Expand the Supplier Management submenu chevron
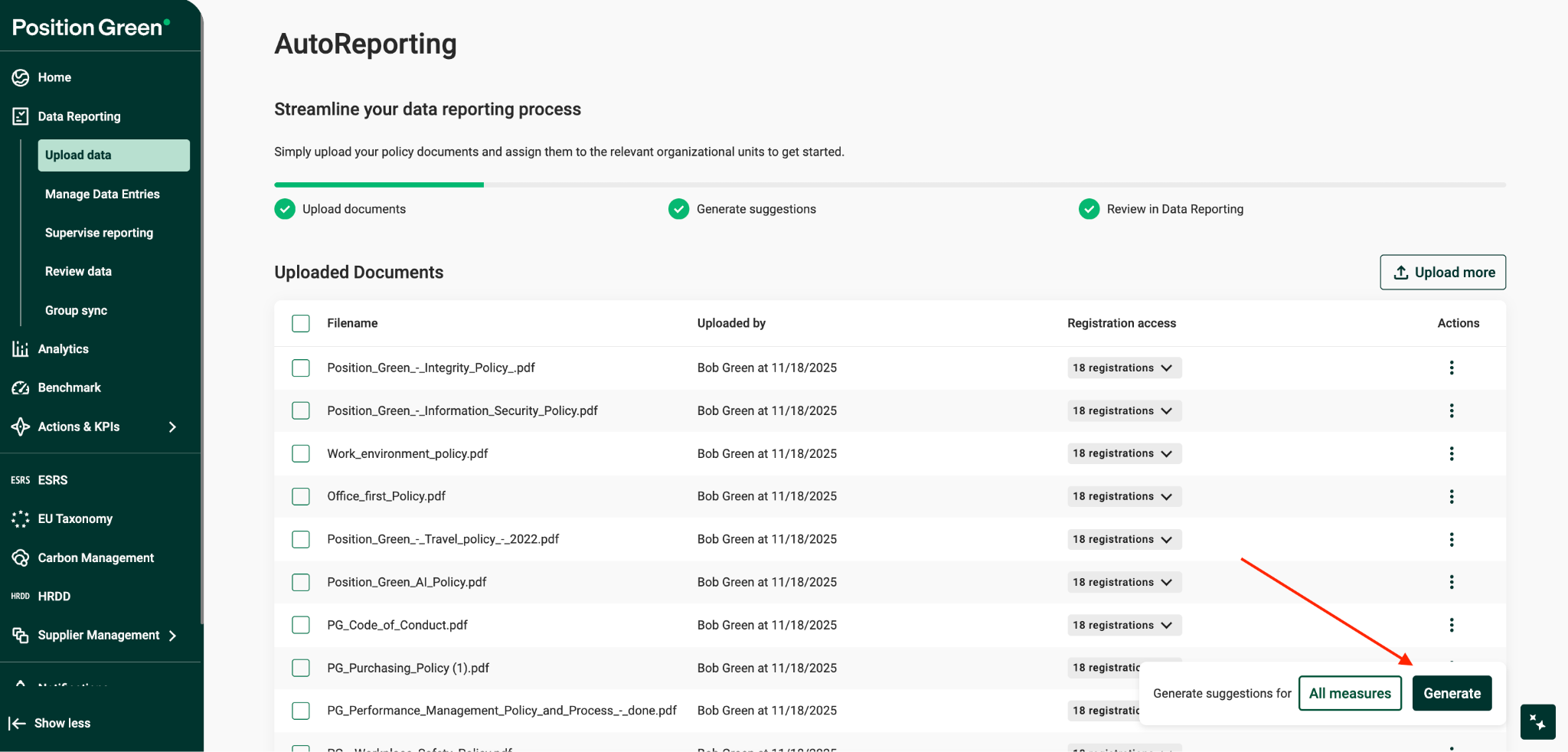The image size is (1568, 752). 172,636
